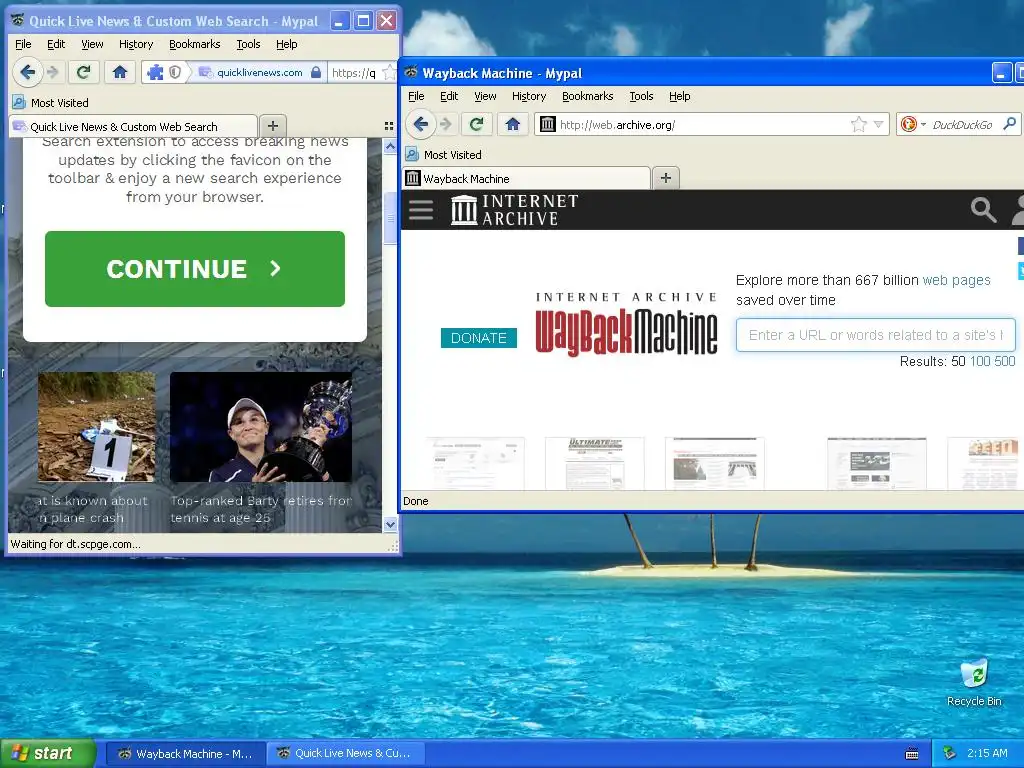The image size is (1024, 768).
Task: Reload page in Quick Live News window
Action: pos(83,72)
